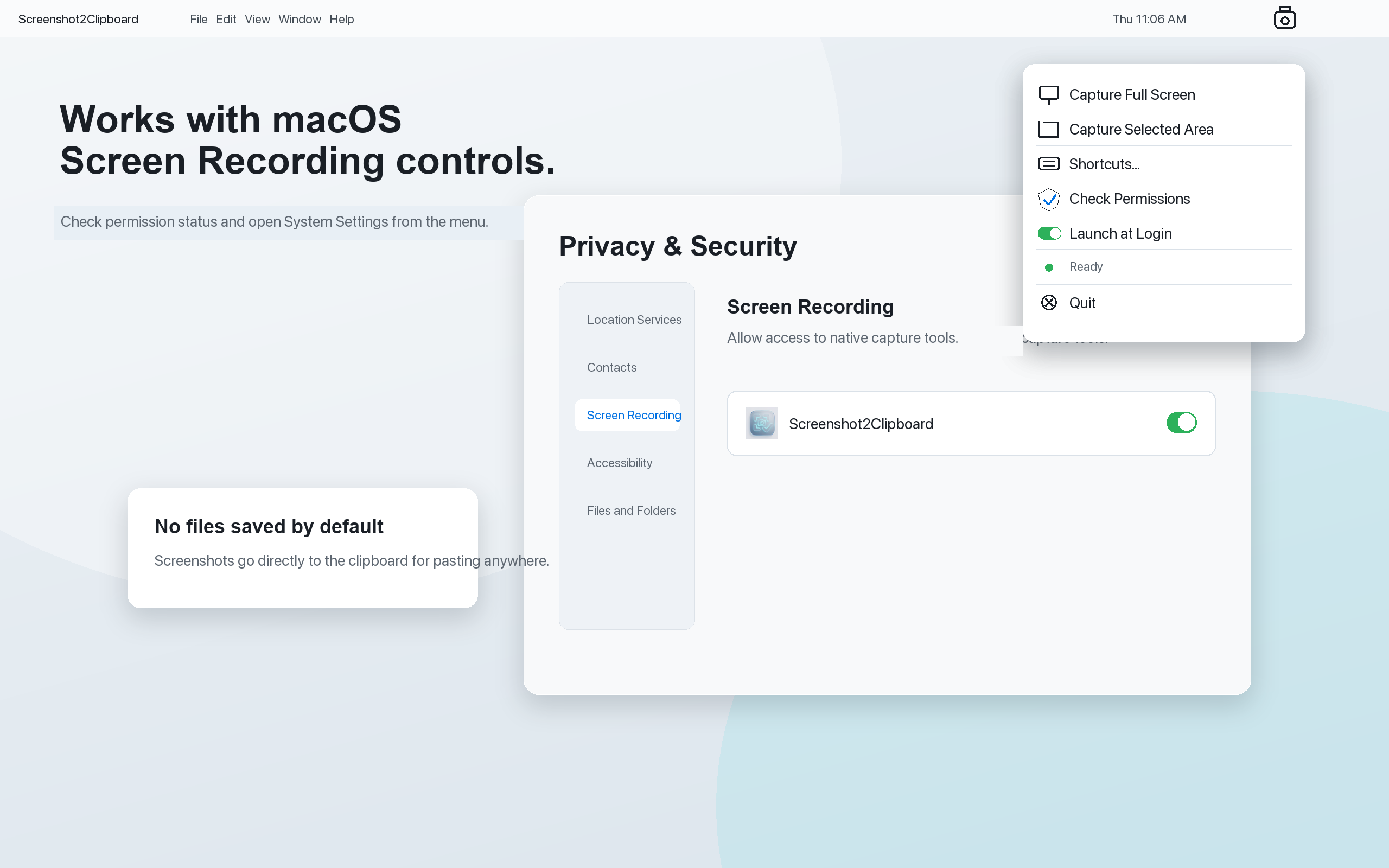Image resolution: width=1389 pixels, height=868 pixels.
Task: Click the Screenshot2Clipboard app icon in the permissions list
Action: pyautogui.click(x=762, y=423)
